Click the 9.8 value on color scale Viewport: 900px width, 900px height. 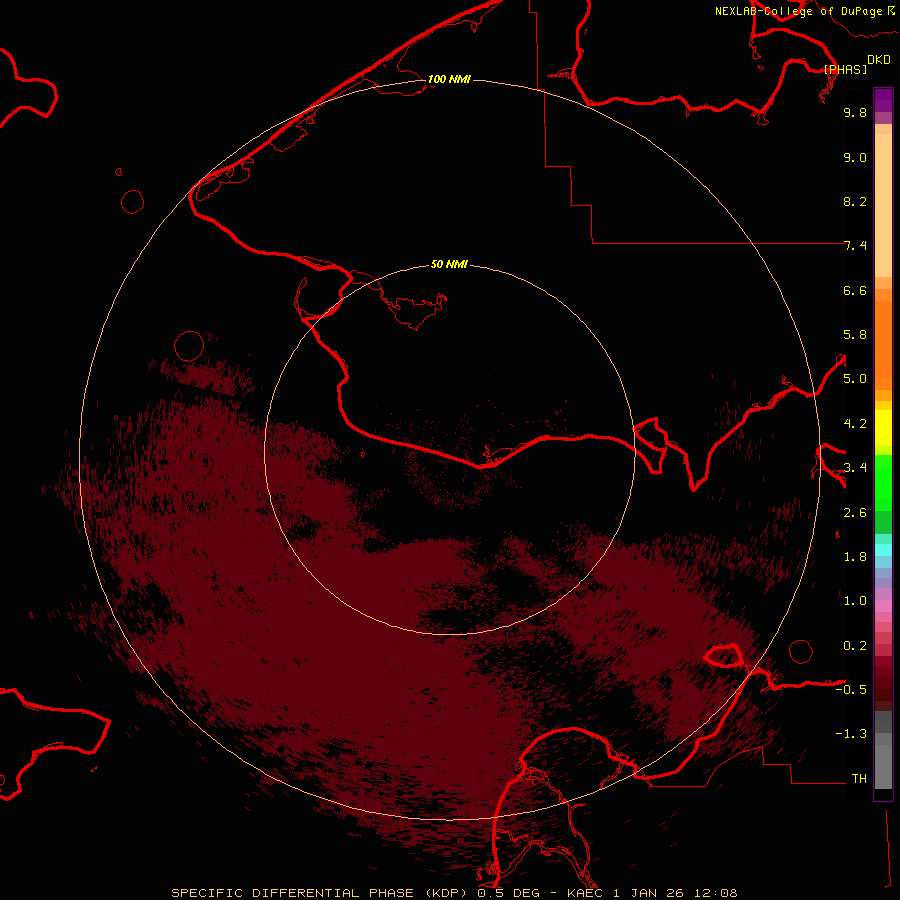(x=855, y=112)
